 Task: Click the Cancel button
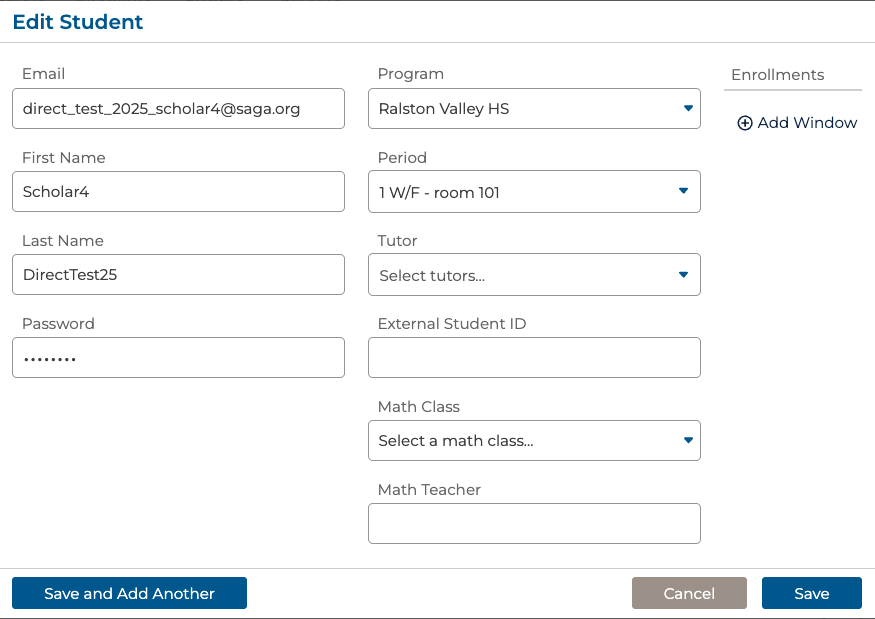[x=689, y=593]
